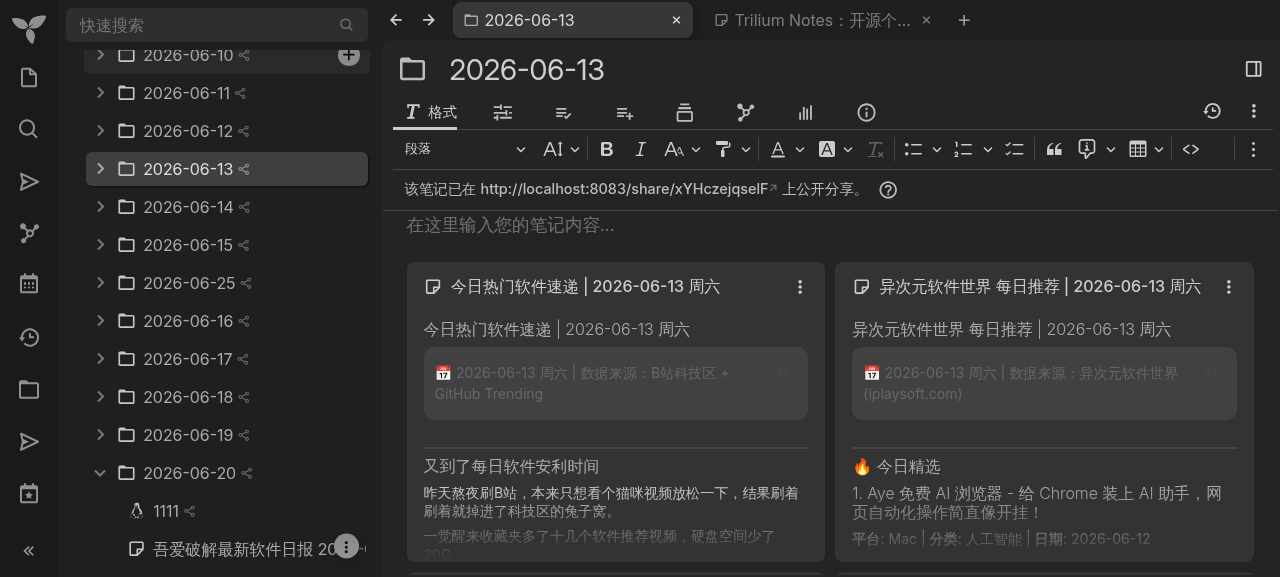Open the shared note localhost link
The image size is (1280, 577).
(x=628, y=189)
